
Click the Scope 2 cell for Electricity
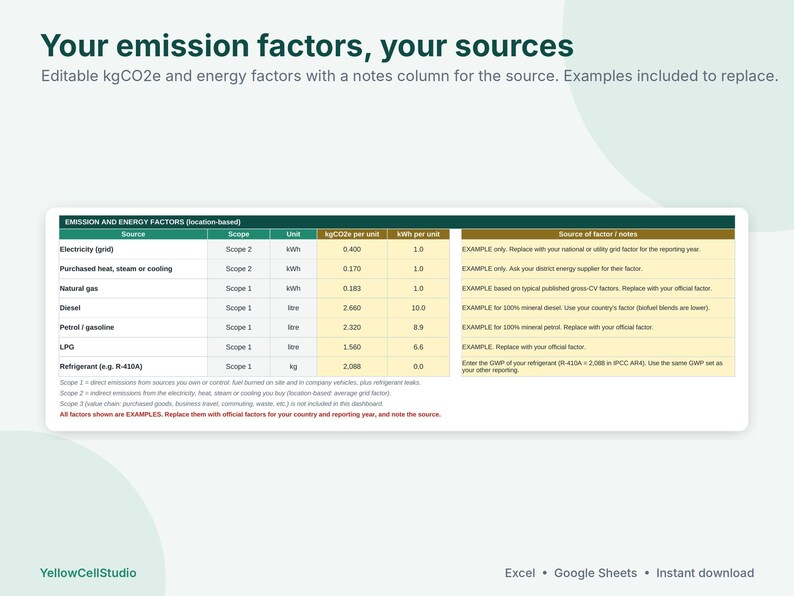(x=239, y=249)
